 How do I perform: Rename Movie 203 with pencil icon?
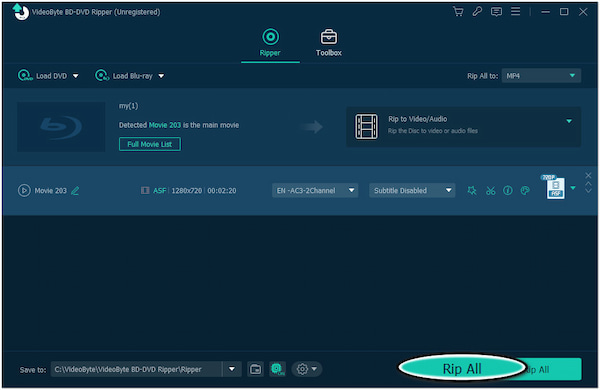pyautogui.click(x=75, y=191)
